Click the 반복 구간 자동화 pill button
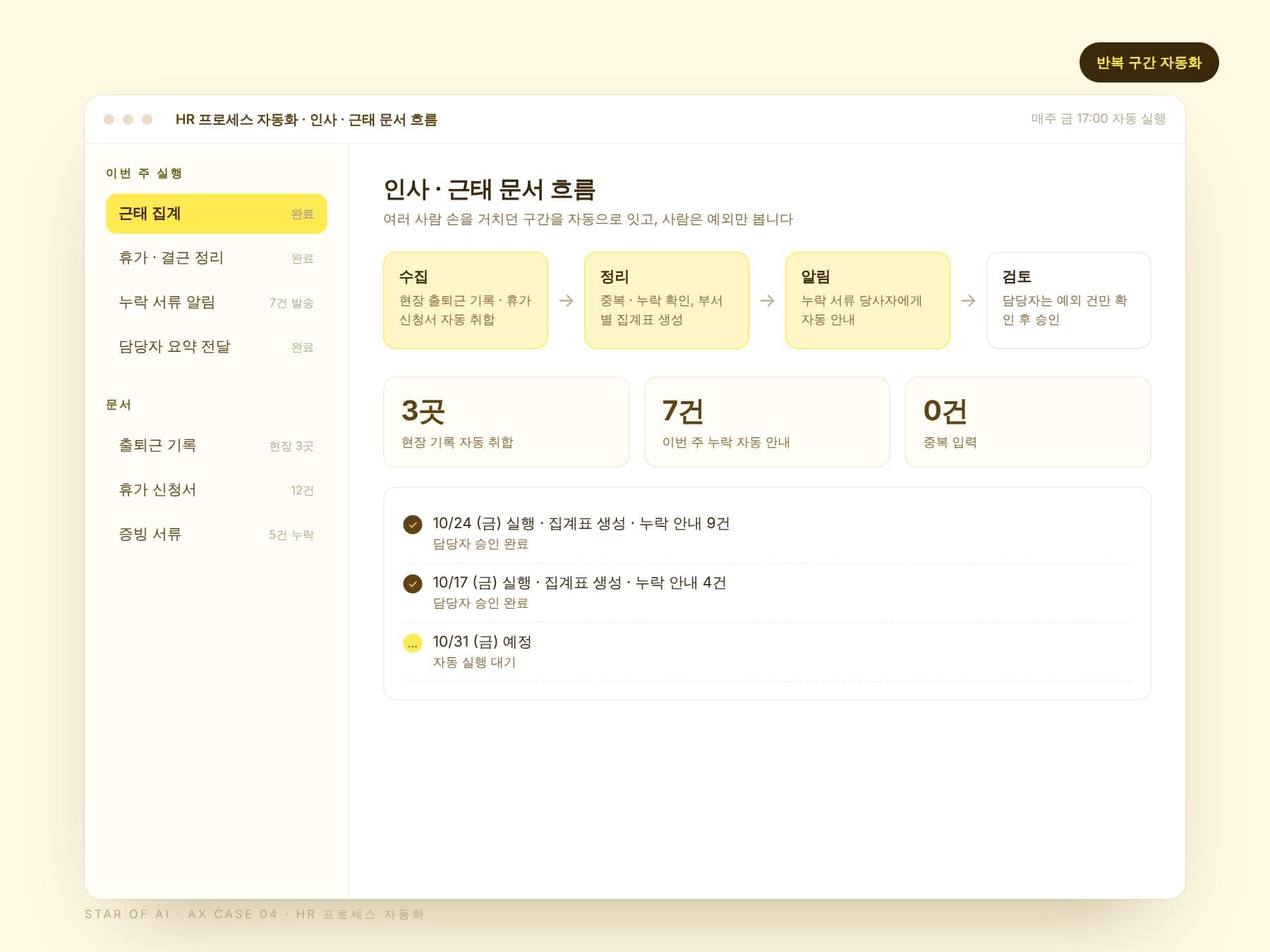 click(1149, 63)
